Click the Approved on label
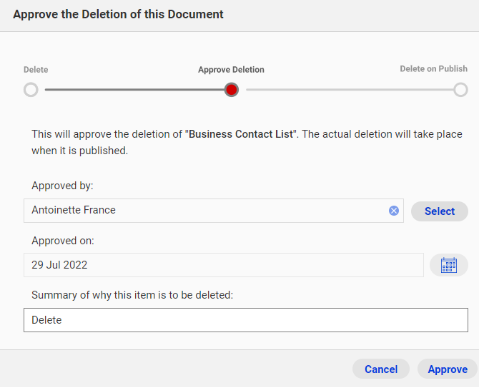This screenshot has width=480, height=387. click(x=63, y=240)
